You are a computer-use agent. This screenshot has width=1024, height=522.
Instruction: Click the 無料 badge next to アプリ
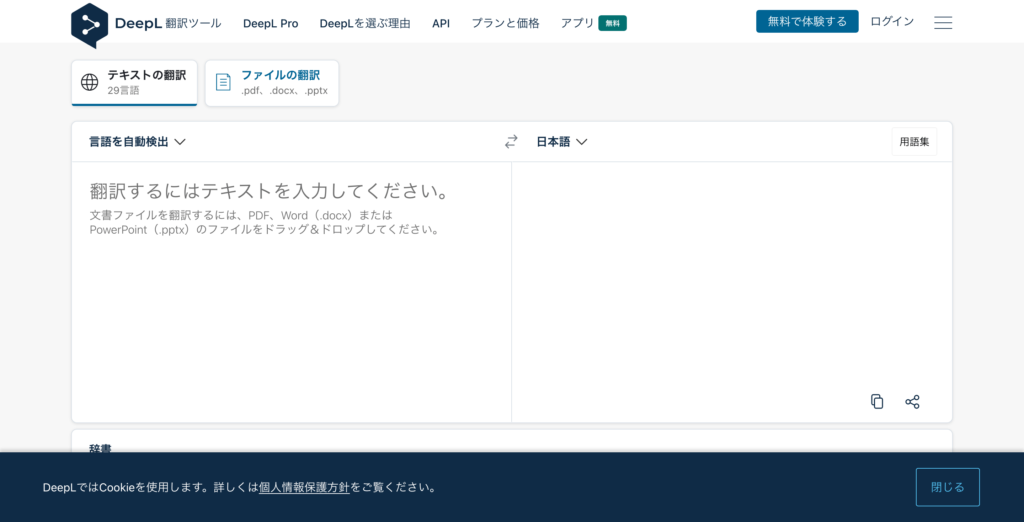613,24
